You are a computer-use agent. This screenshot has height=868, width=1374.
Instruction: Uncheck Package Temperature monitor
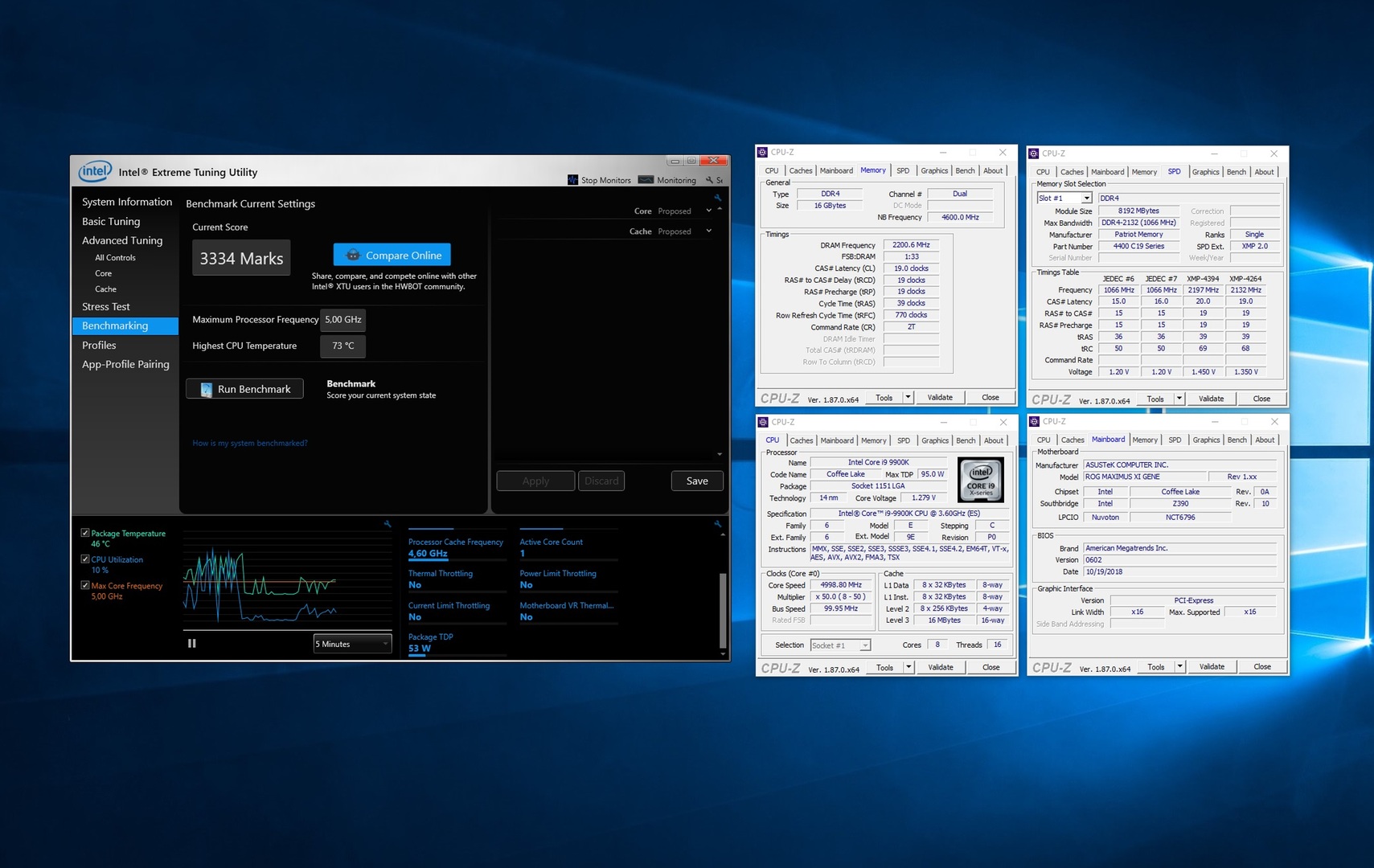pos(85,533)
